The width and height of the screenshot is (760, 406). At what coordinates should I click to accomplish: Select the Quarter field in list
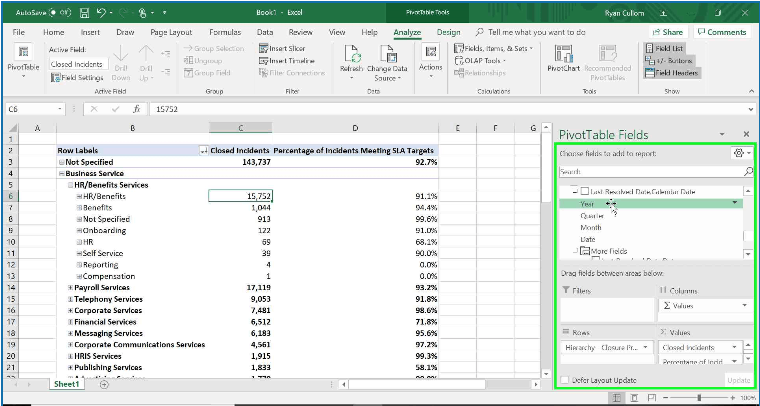click(592, 216)
